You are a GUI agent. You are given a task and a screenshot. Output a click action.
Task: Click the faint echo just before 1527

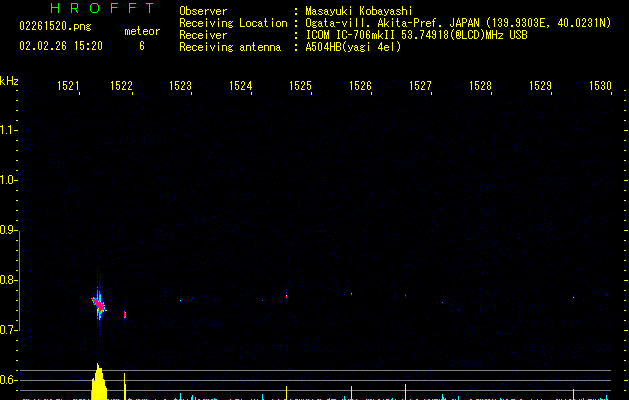coord(406,296)
